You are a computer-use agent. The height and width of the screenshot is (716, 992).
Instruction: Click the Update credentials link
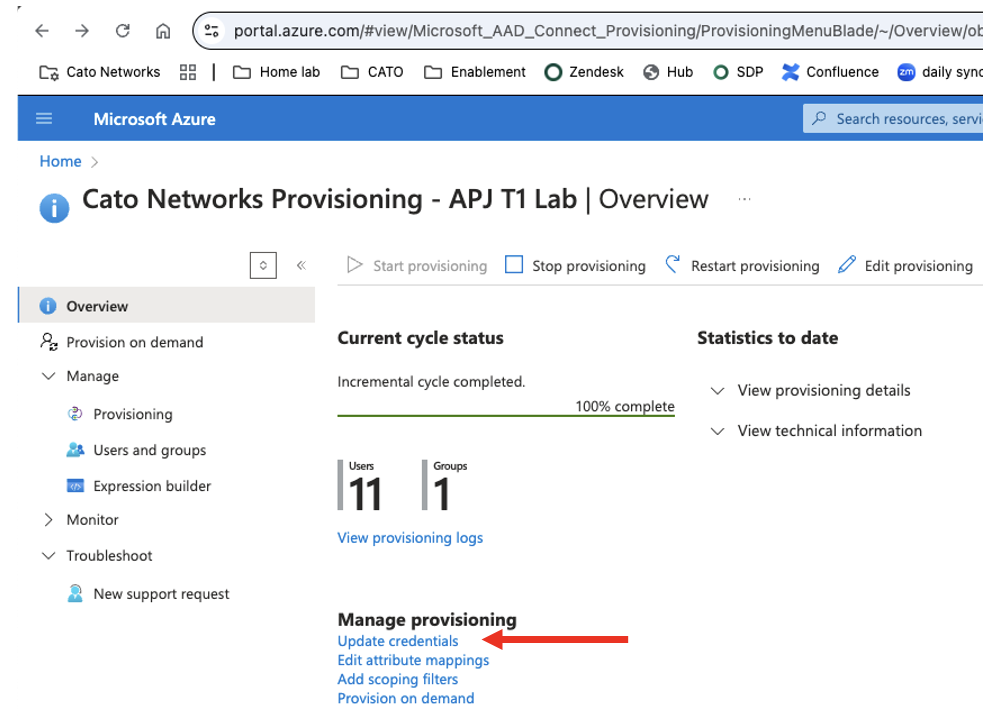397,640
